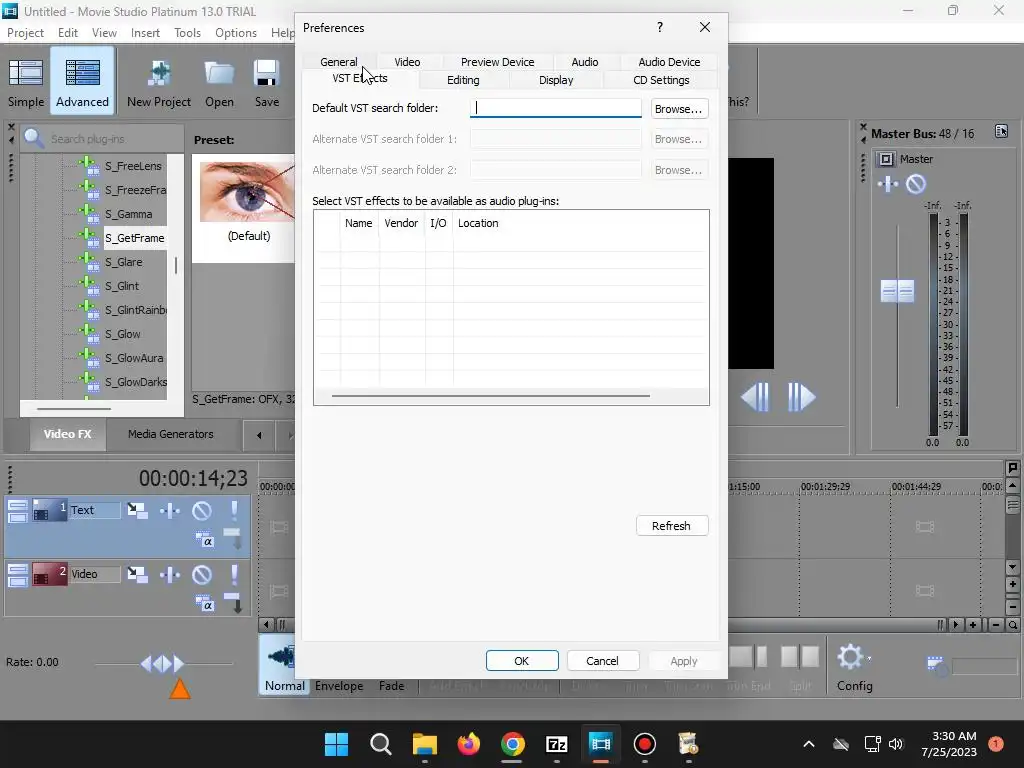
Task: Open mixer dock window icon
Action: tap(1001, 132)
